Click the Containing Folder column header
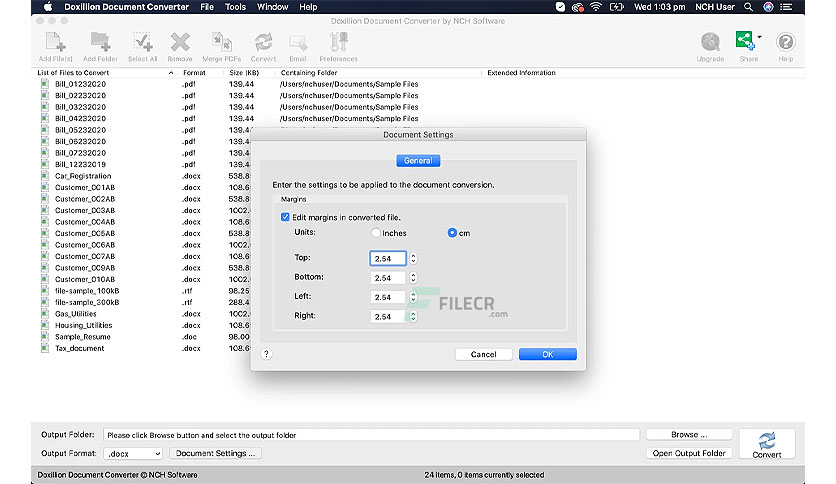Image resolution: width=836 pixels, height=484 pixels. coord(309,72)
